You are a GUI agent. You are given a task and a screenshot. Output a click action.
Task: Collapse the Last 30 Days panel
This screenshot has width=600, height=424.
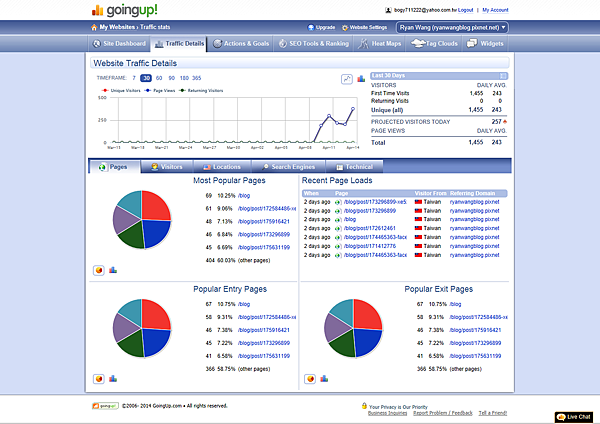point(503,76)
